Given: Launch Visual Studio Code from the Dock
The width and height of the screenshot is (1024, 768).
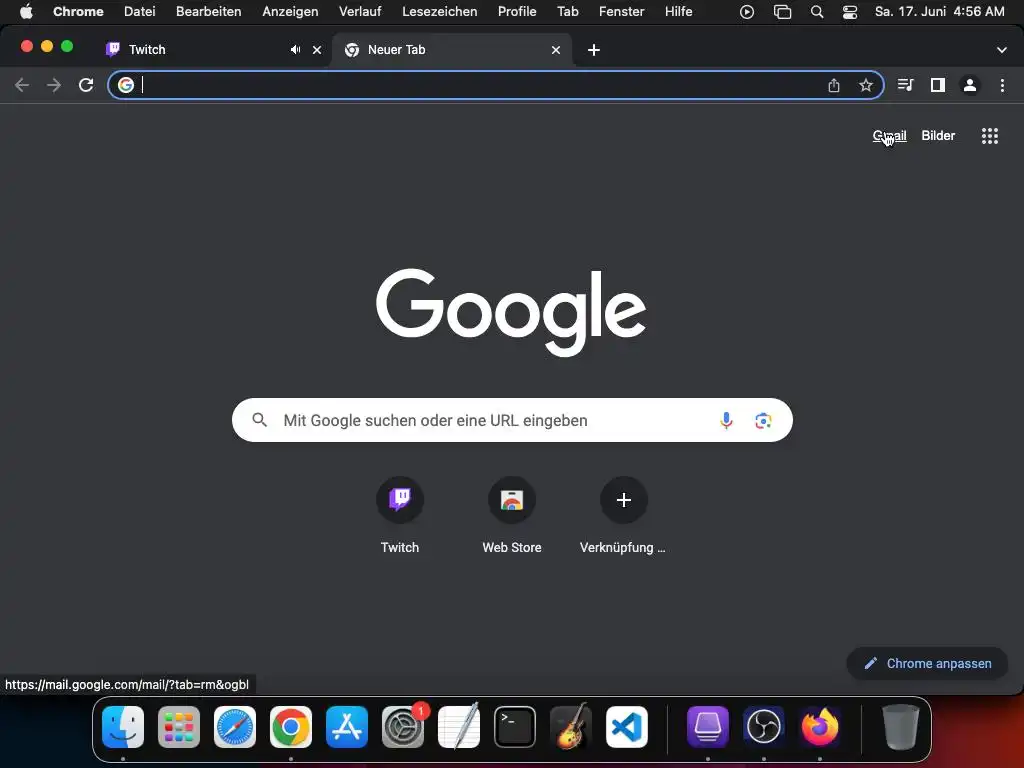Looking at the screenshot, I should 627,727.
